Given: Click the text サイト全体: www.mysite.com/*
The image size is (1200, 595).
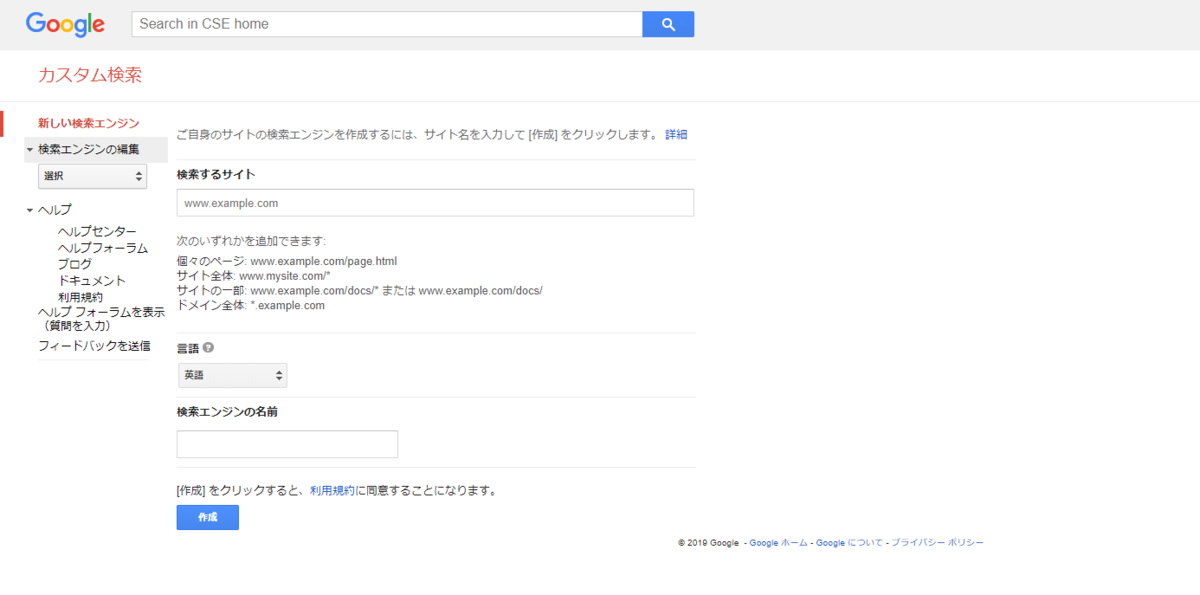Looking at the screenshot, I should coord(254,276).
